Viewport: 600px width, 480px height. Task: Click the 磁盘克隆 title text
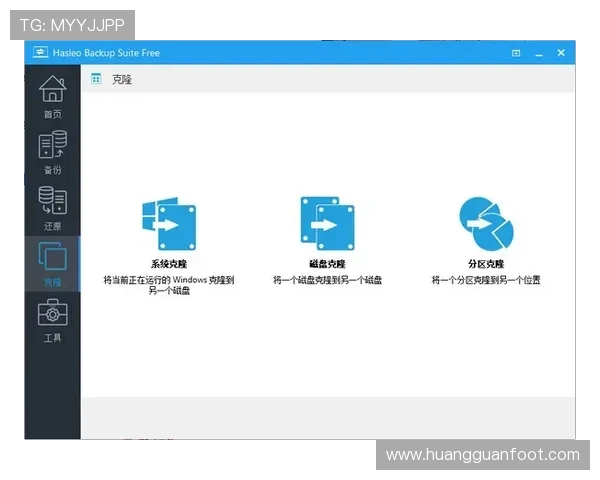click(327, 264)
